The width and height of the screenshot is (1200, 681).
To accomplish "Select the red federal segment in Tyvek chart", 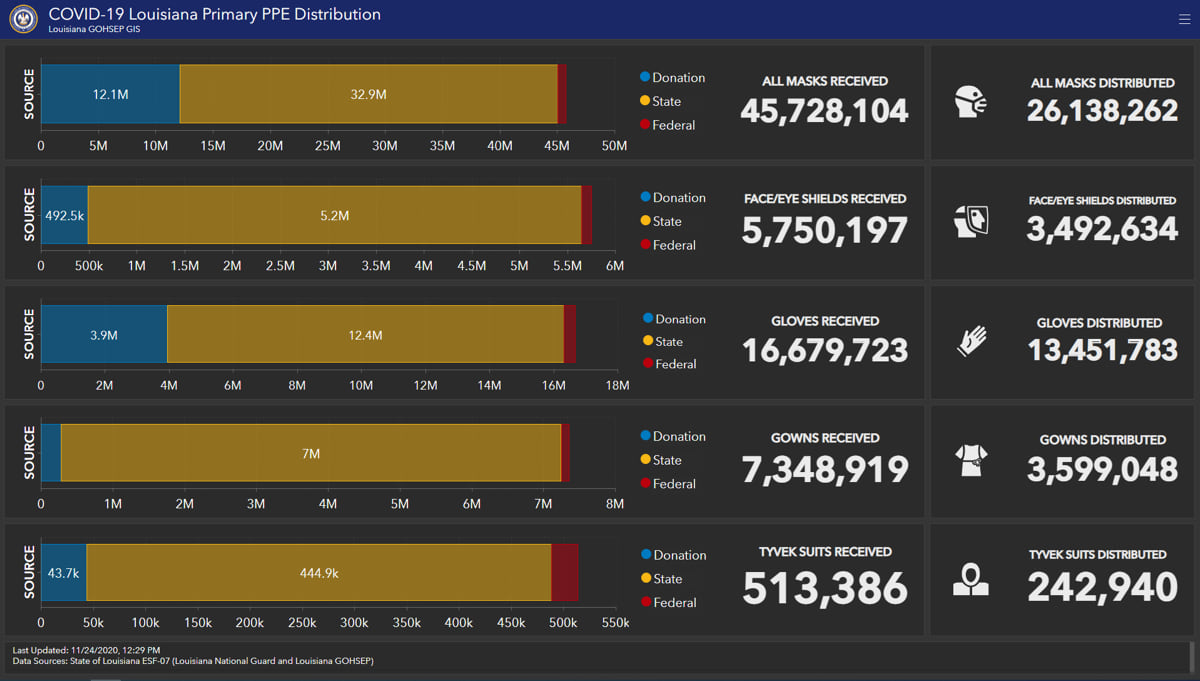I will tap(564, 573).
